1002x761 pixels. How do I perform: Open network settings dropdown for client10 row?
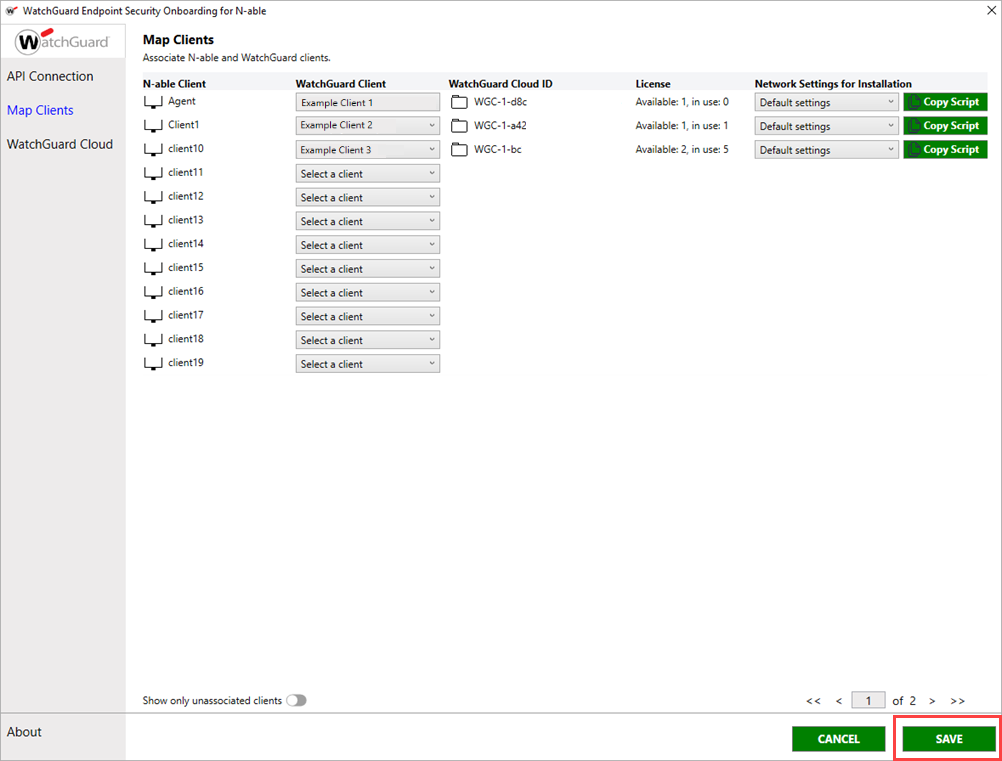pos(827,150)
